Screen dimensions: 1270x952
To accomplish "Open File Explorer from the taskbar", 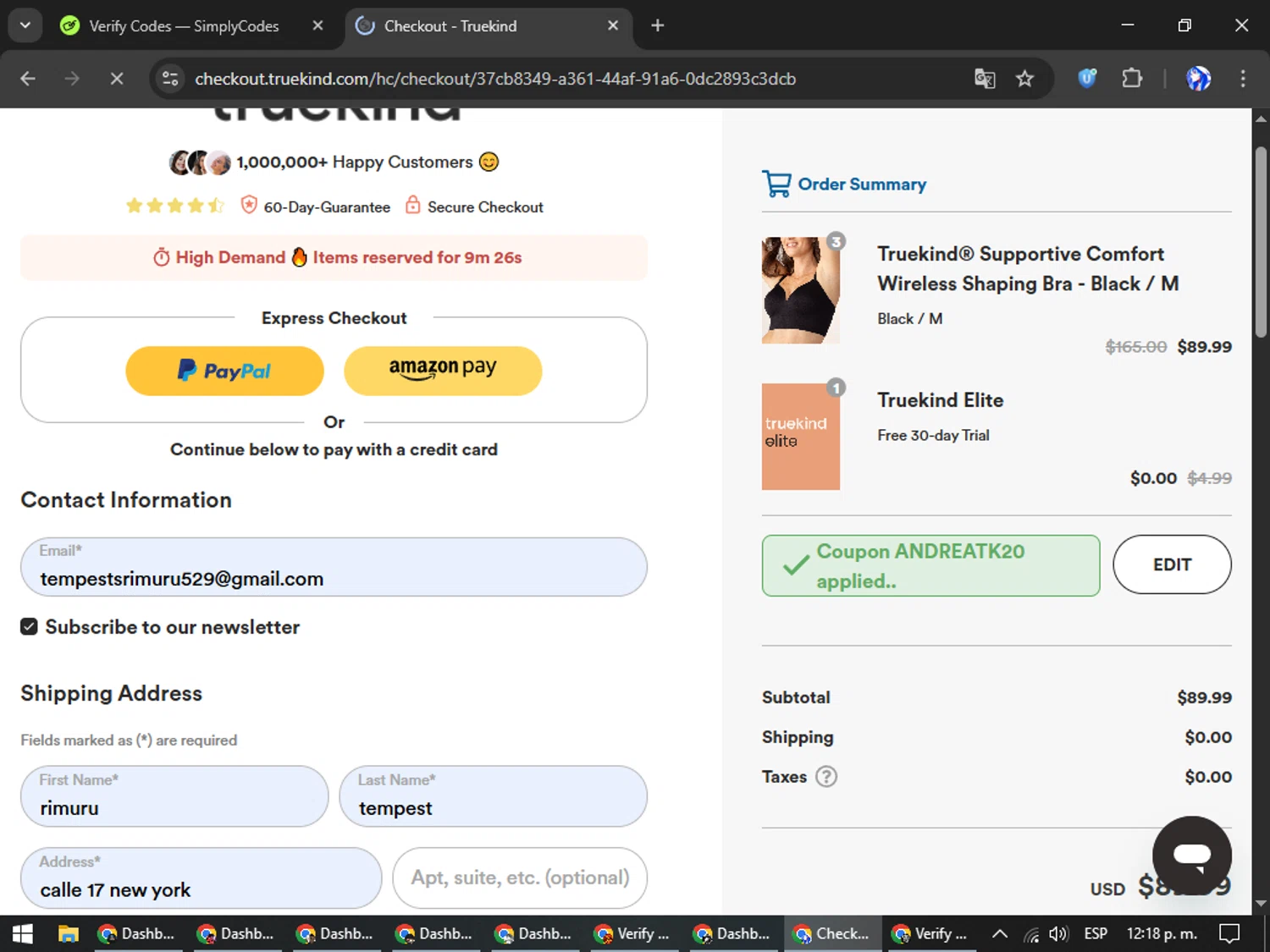I will click(x=68, y=933).
